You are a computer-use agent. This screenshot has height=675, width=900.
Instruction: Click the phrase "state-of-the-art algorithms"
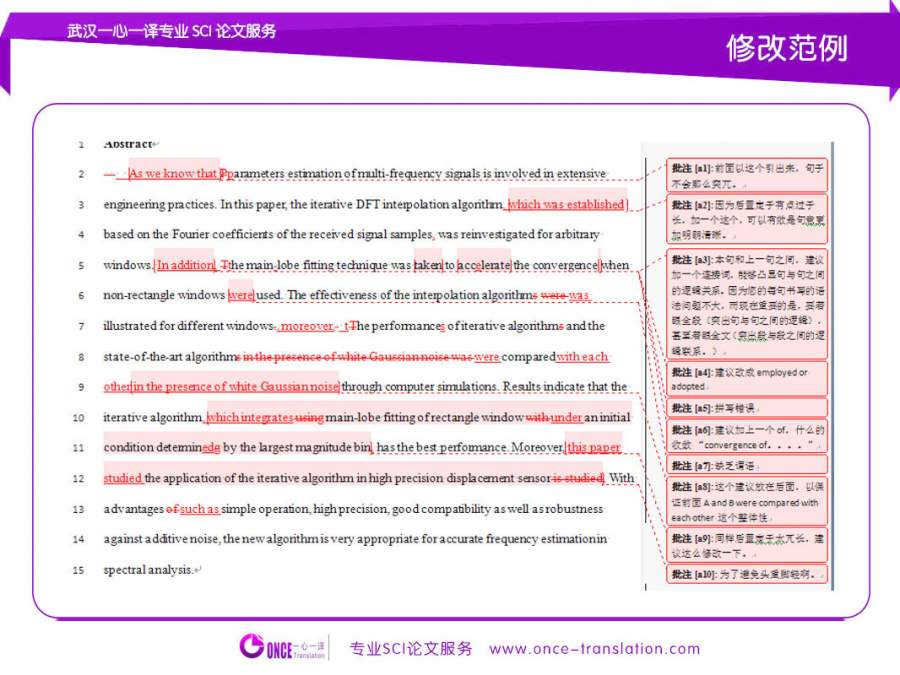[172, 356]
